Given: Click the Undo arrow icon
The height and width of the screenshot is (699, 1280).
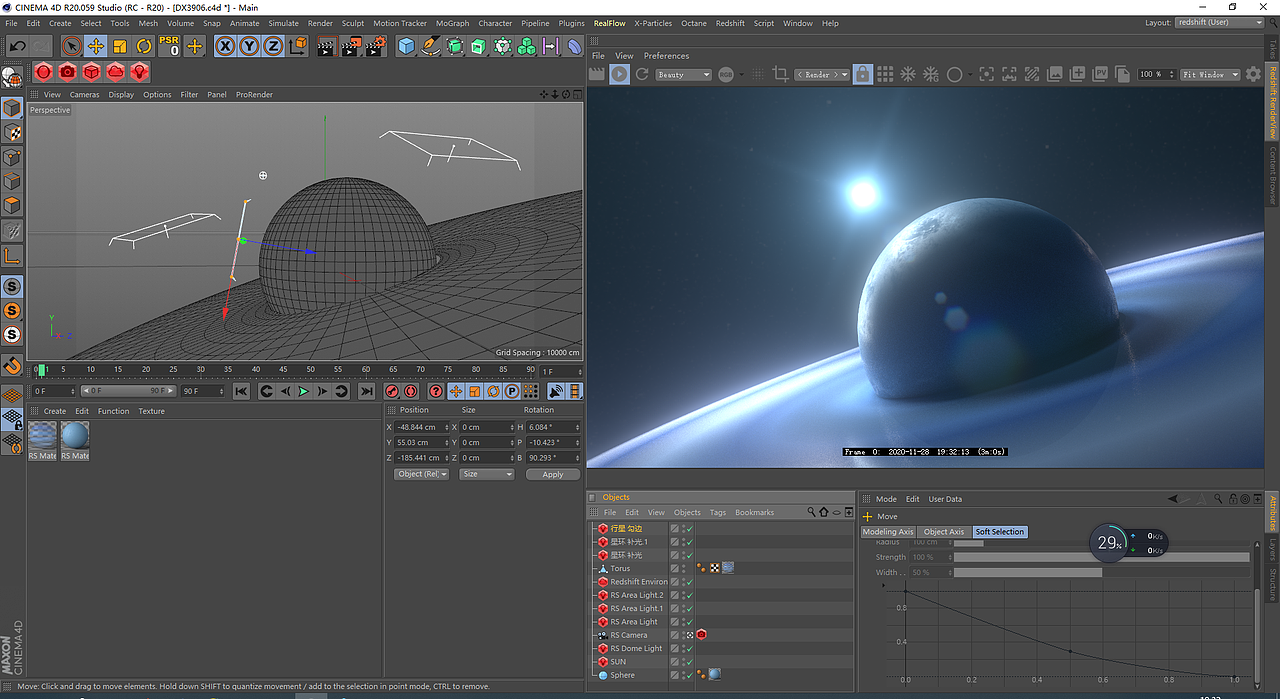Looking at the screenshot, I should point(17,46).
